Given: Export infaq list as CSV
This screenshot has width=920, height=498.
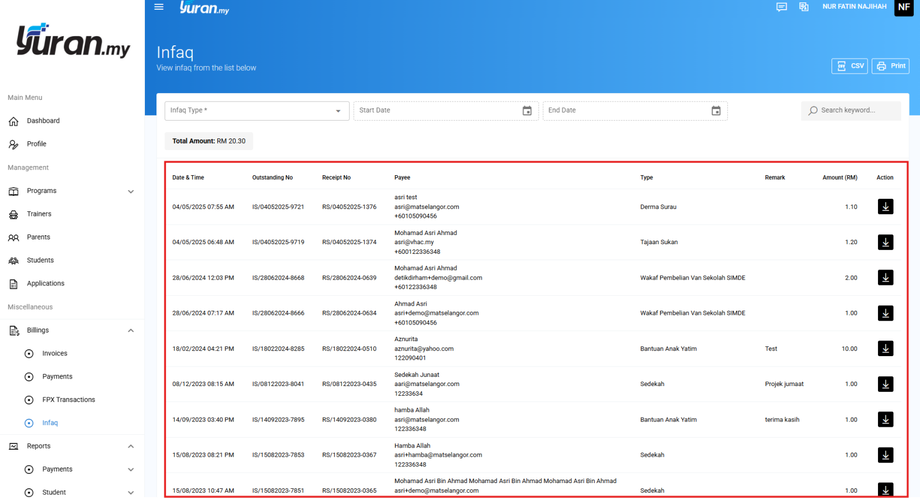Looking at the screenshot, I should click(x=849, y=66).
